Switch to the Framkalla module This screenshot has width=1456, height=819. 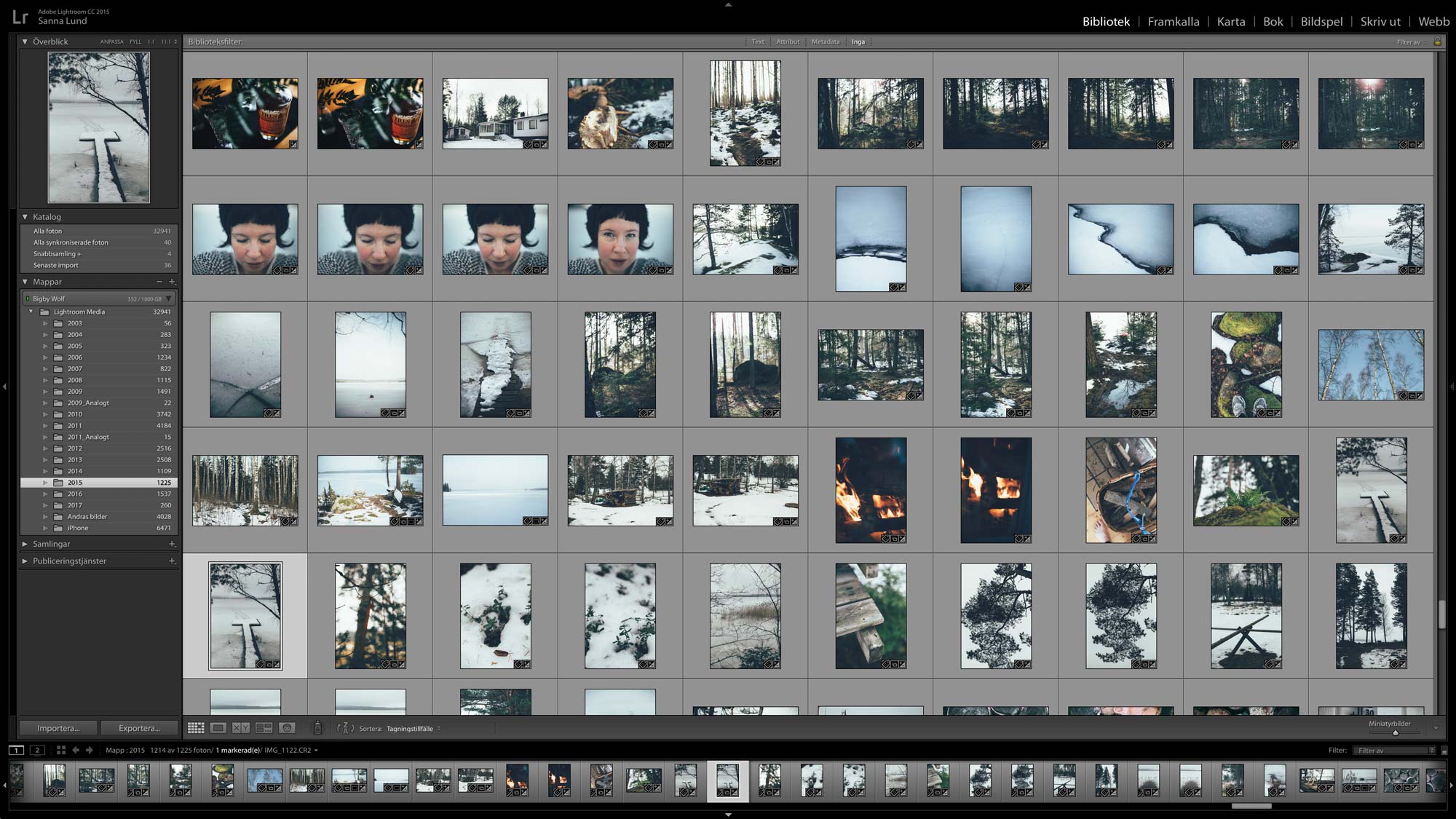(x=1173, y=21)
